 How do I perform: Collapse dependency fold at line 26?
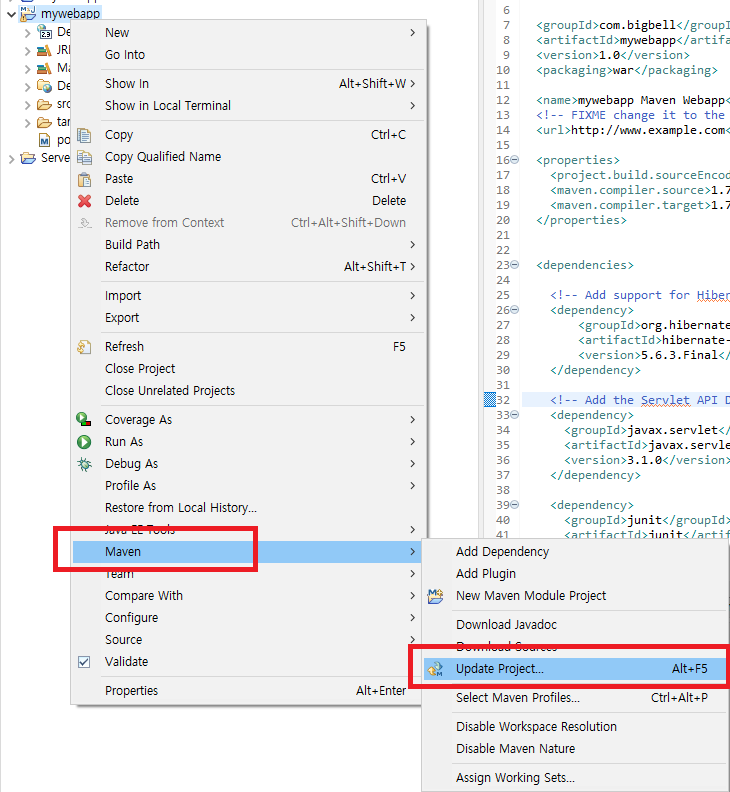(515, 310)
